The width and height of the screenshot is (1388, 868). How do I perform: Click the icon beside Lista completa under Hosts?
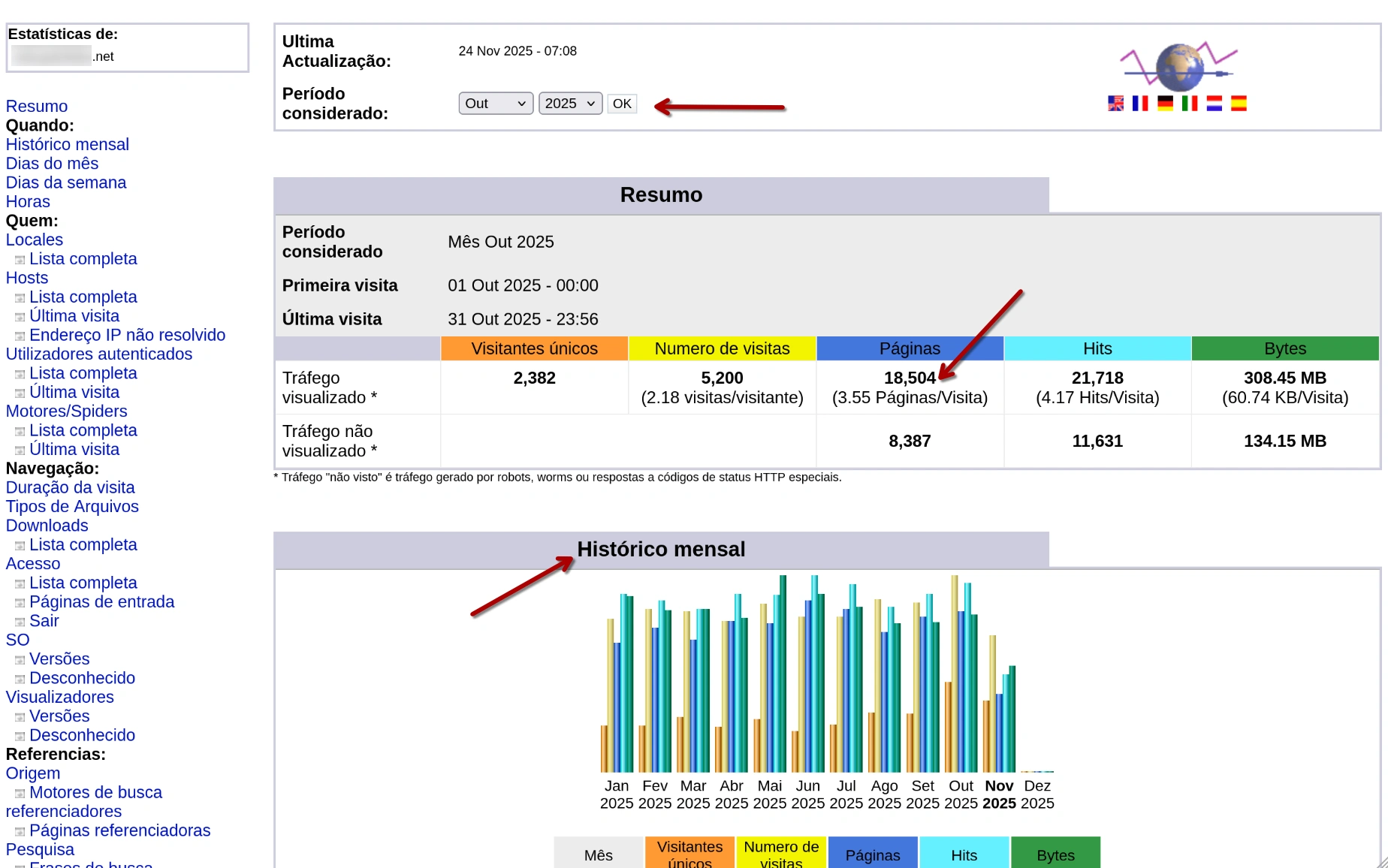(19, 297)
